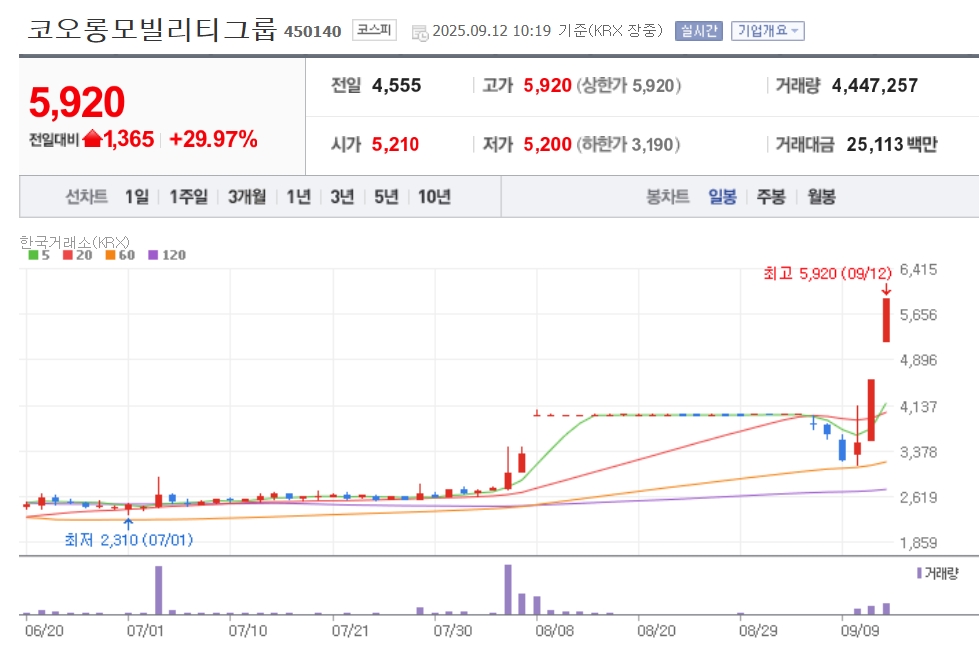979x671 pixels.
Task: Select the 1일 line chart period
Action: 137,197
